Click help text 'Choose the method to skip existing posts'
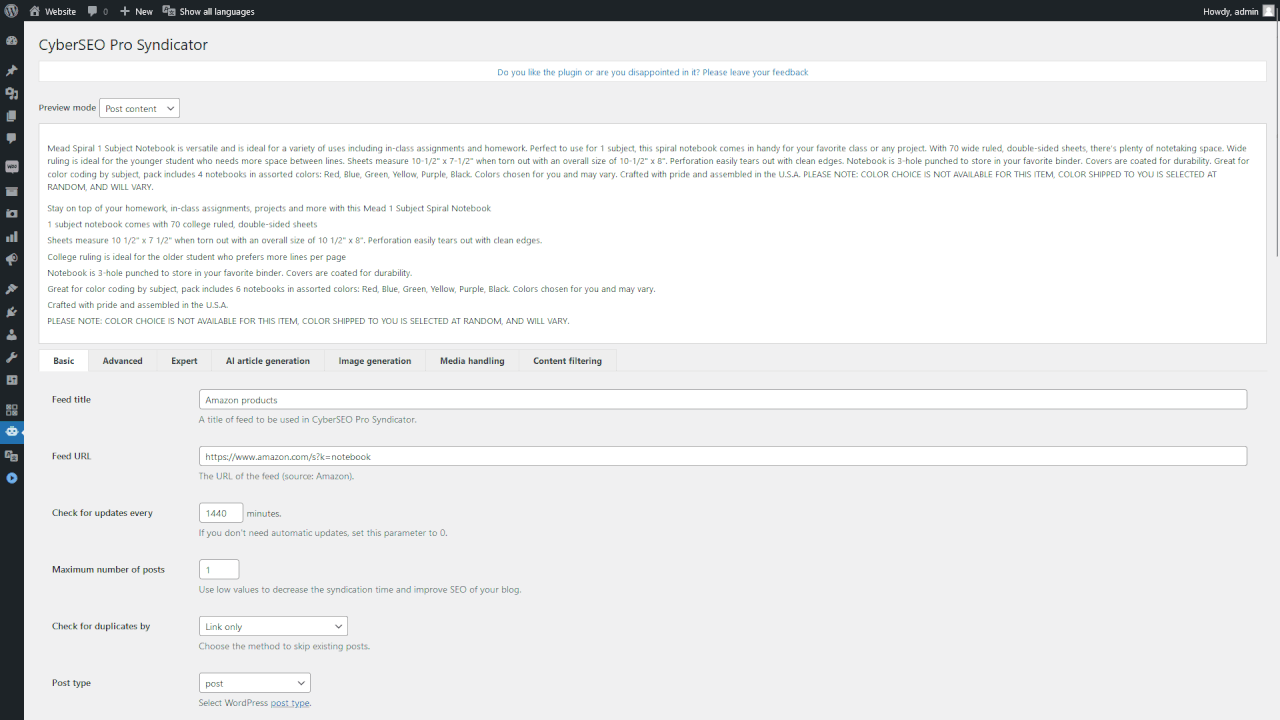This screenshot has height=720, width=1280. tap(284, 646)
